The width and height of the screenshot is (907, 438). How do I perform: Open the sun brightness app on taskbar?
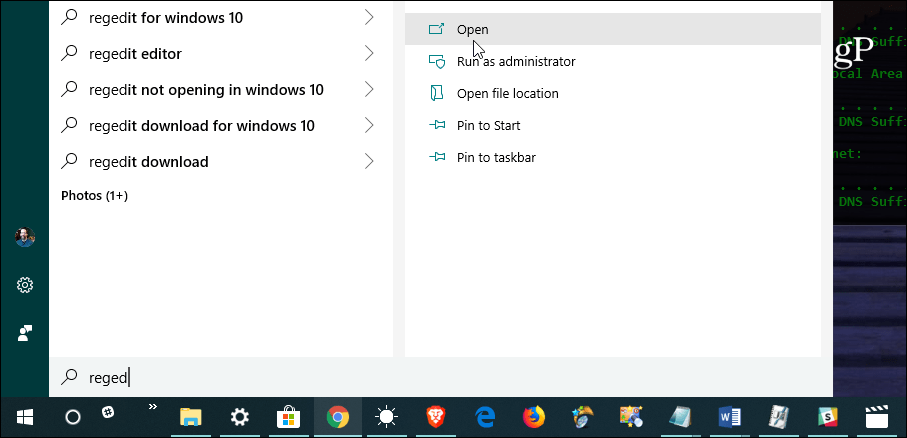click(386, 417)
